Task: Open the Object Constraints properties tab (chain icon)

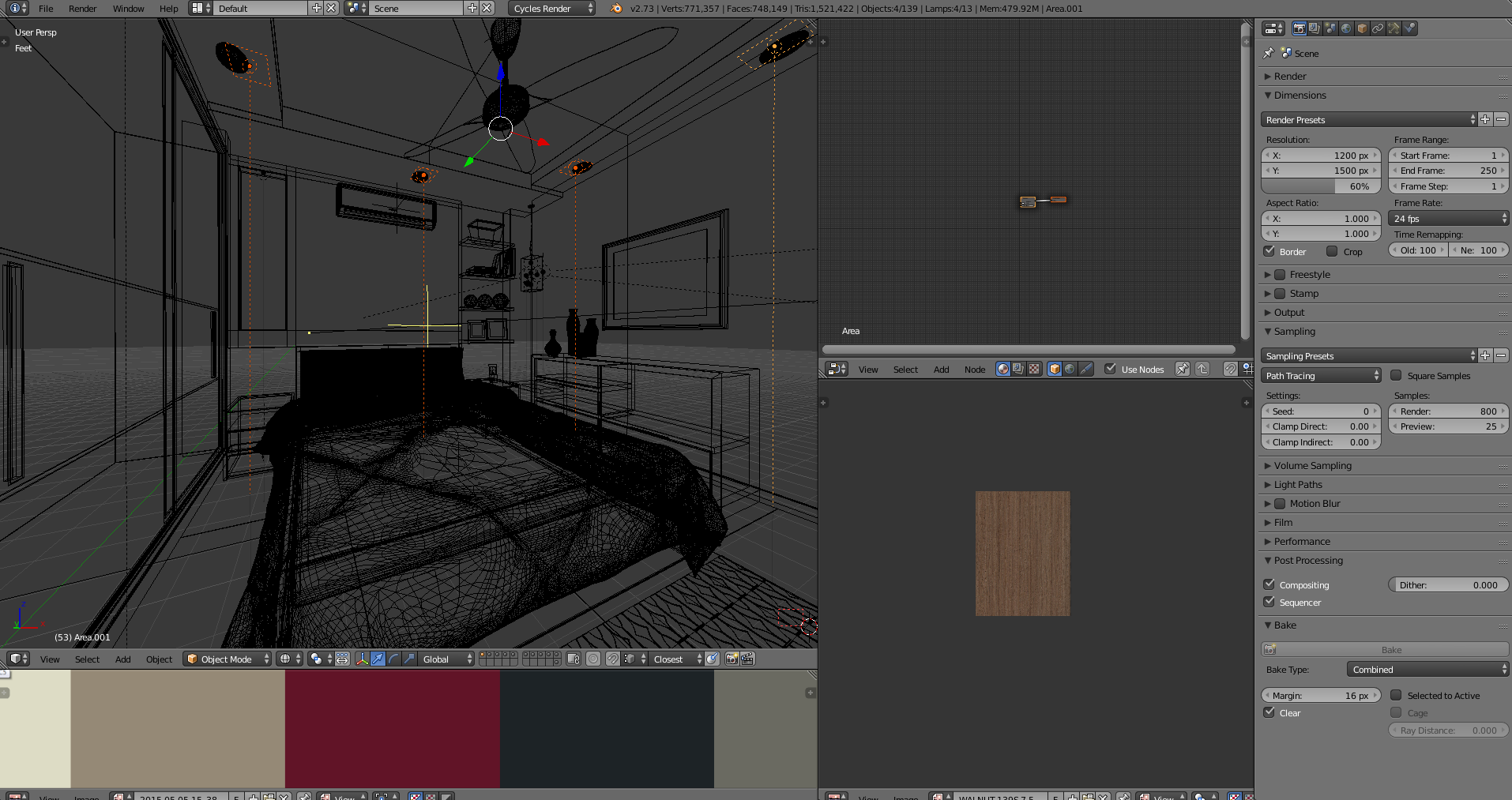Action: [x=1378, y=28]
